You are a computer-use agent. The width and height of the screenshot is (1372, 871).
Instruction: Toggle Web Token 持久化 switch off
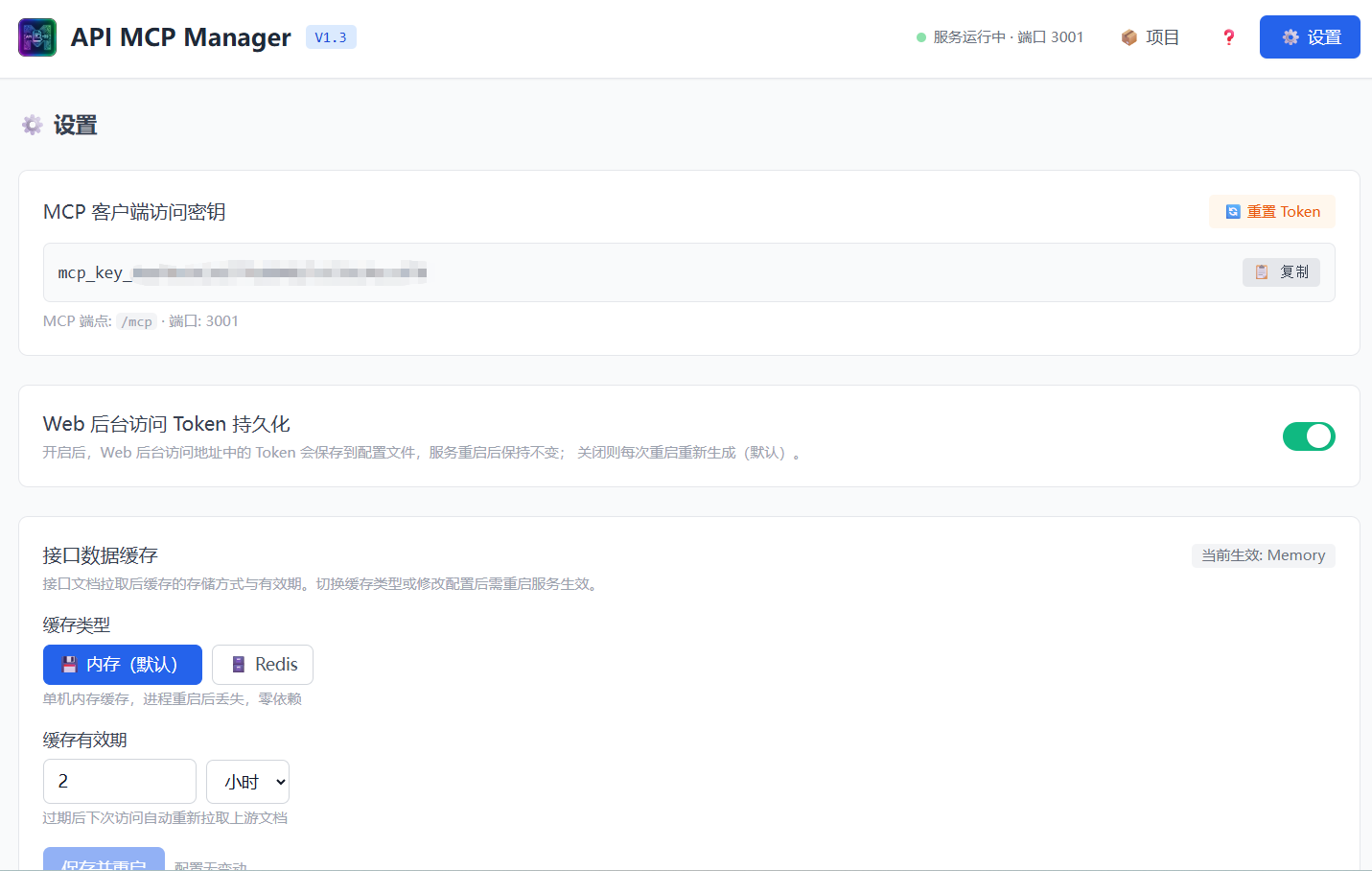coord(1309,436)
